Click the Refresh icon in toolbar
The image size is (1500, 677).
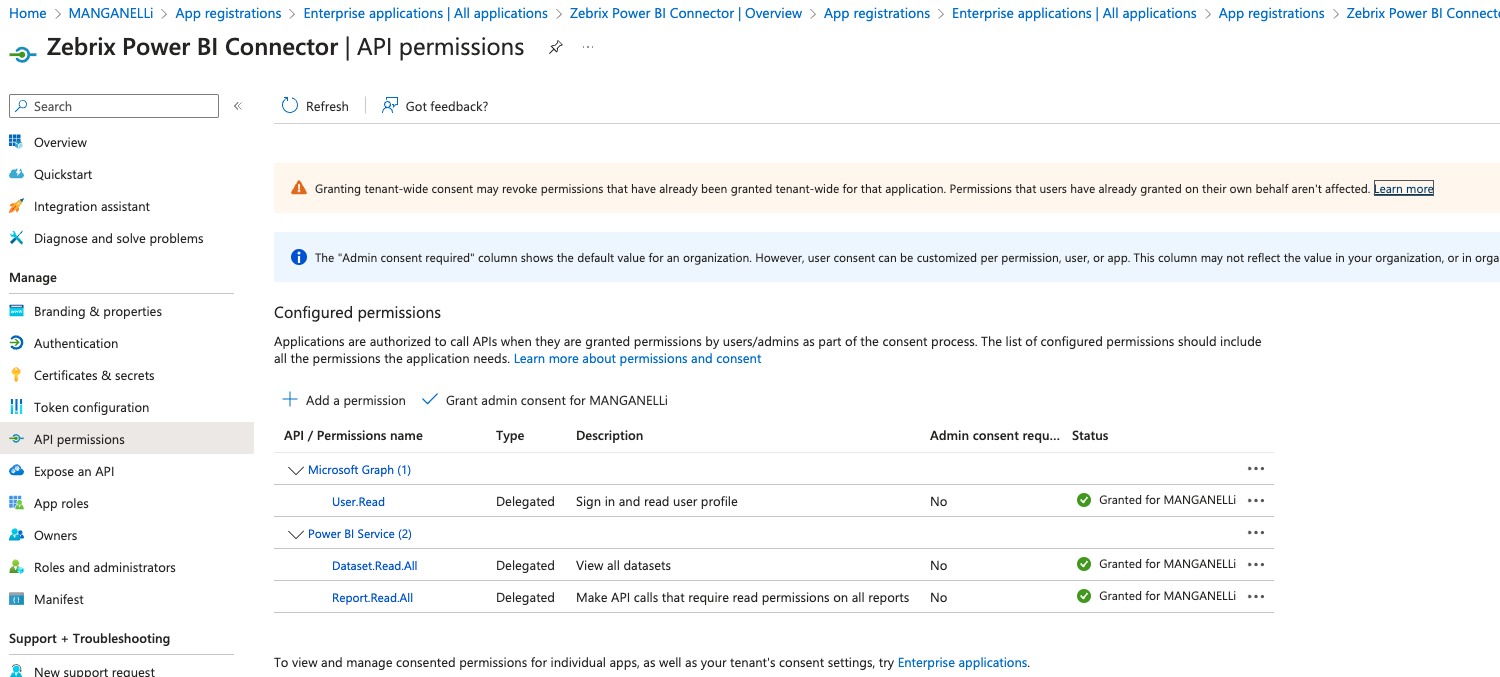290,106
